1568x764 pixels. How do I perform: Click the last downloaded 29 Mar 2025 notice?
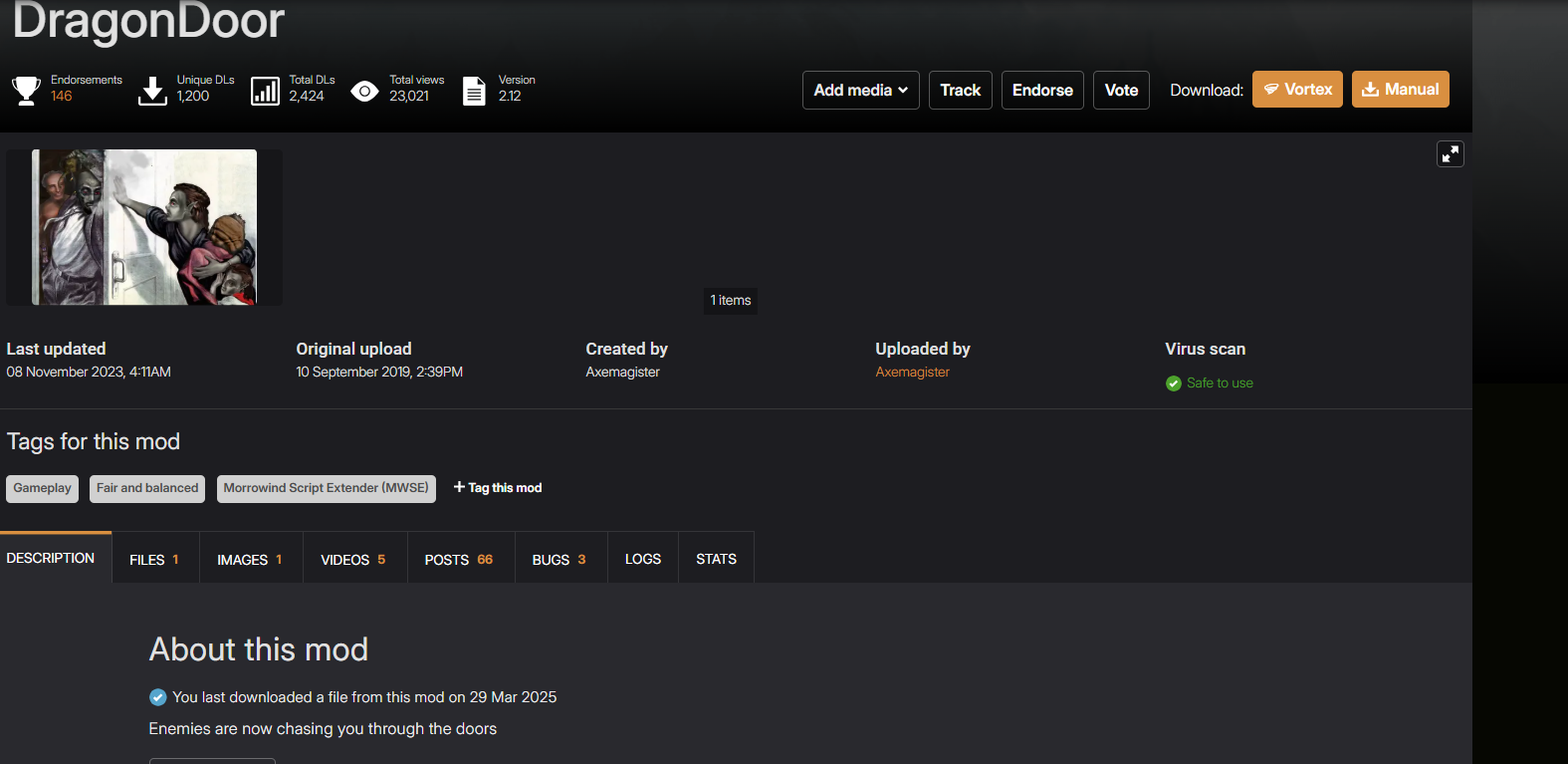364,697
